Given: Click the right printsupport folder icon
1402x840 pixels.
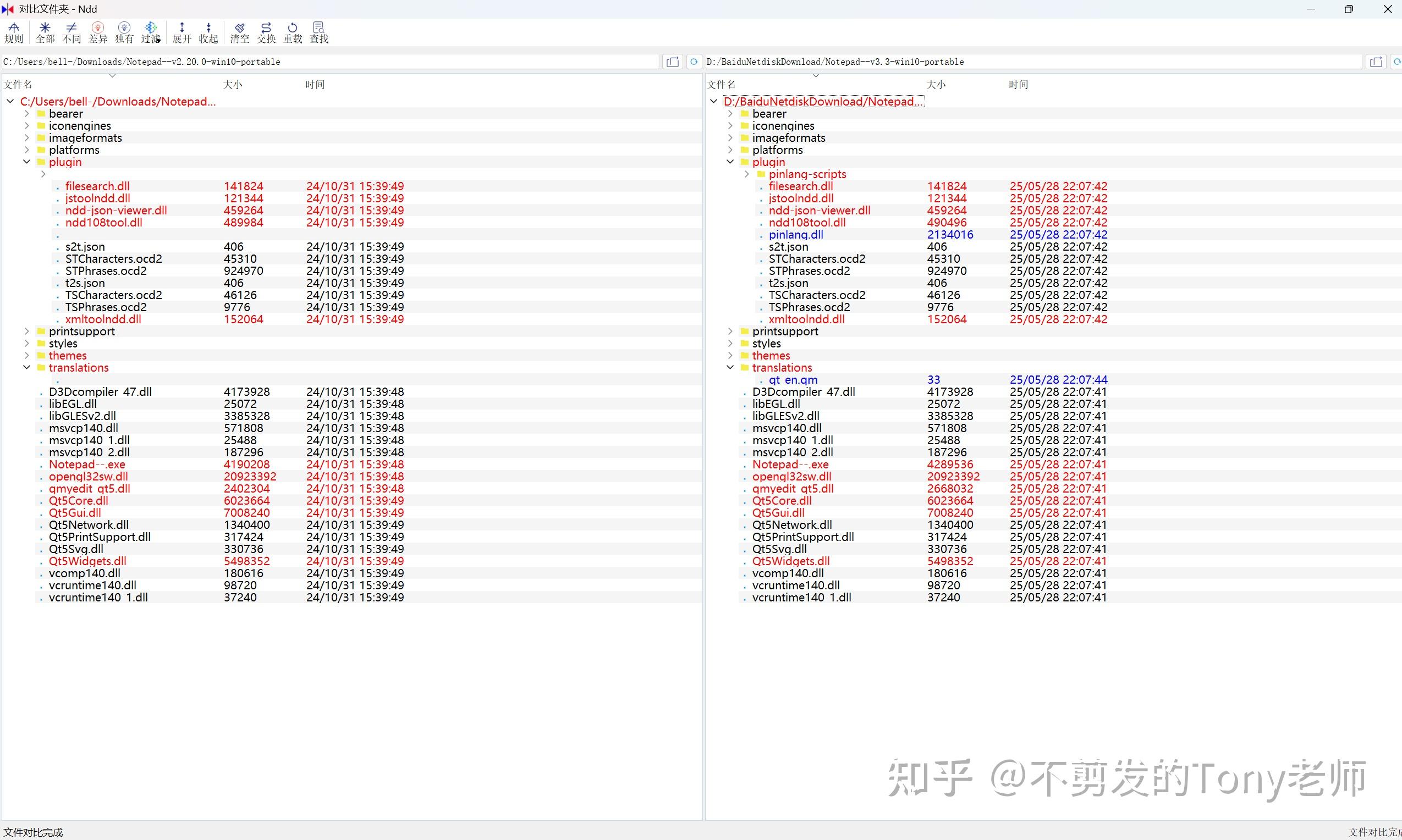Looking at the screenshot, I should 745,331.
